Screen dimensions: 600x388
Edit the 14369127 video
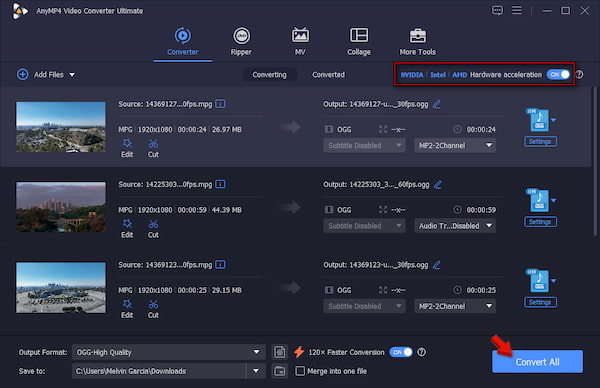[x=127, y=148]
